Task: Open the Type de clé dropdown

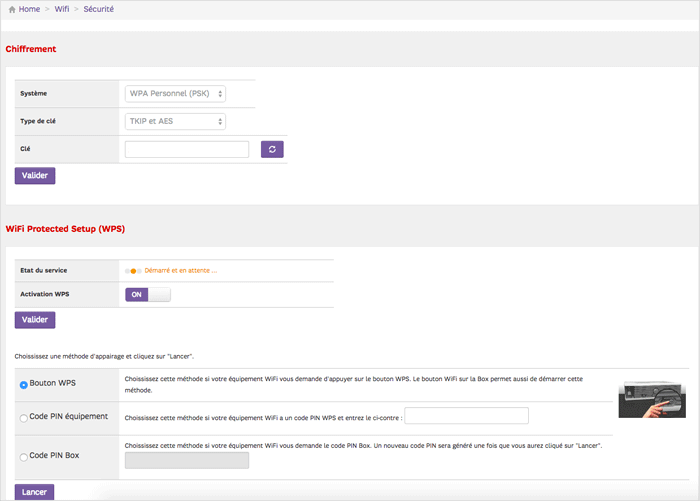Action: pyautogui.click(x=176, y=121)
